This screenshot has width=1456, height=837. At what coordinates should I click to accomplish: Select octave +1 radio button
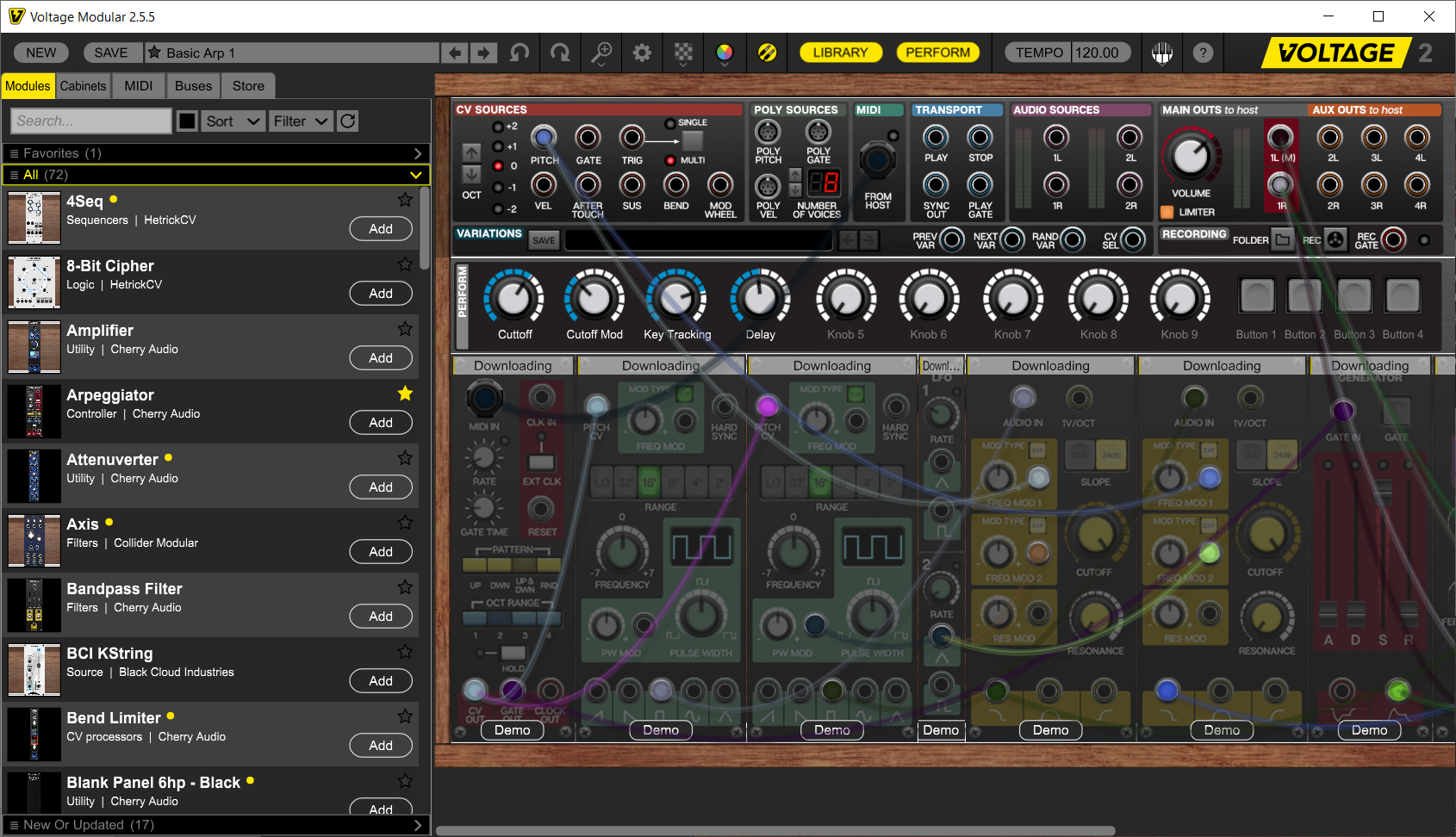[498, 146]
